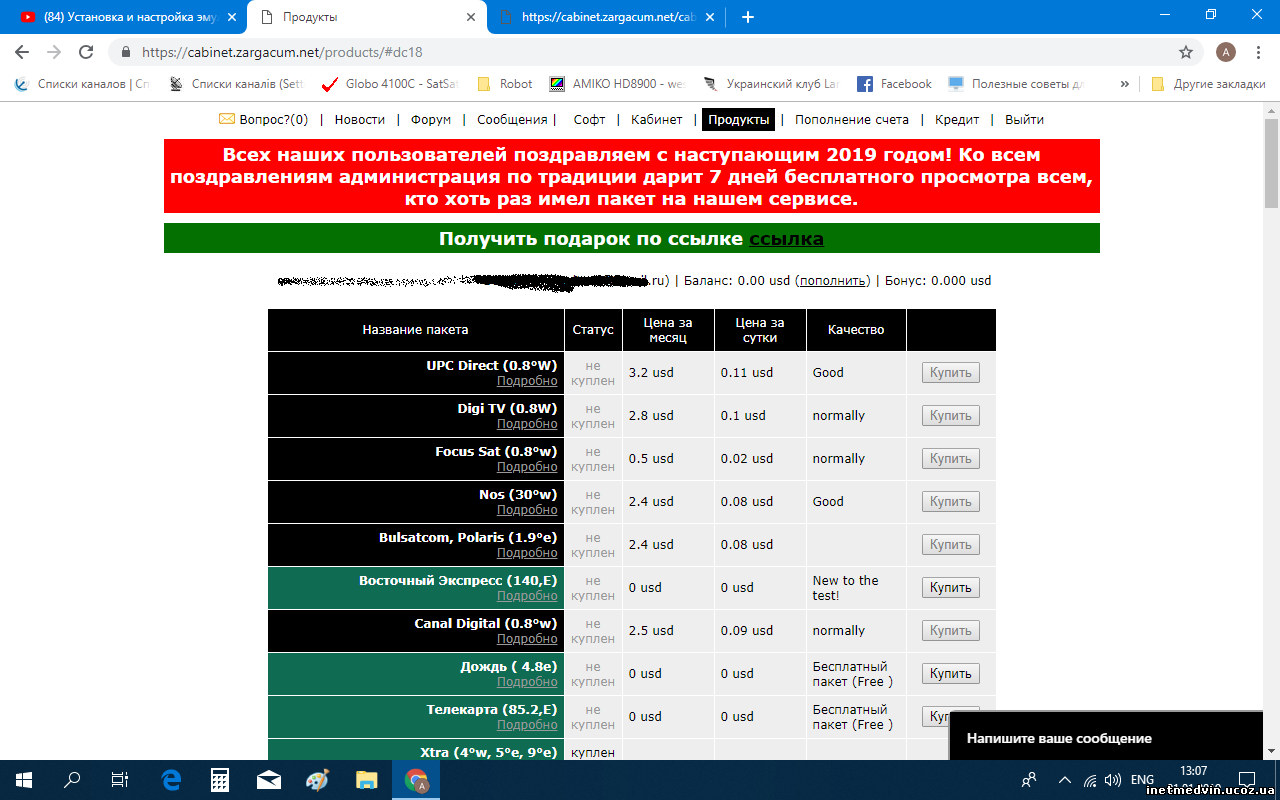The image size is (1280, 800).
Task: Click the browser reload page icon
Action: tap(86, 52)
